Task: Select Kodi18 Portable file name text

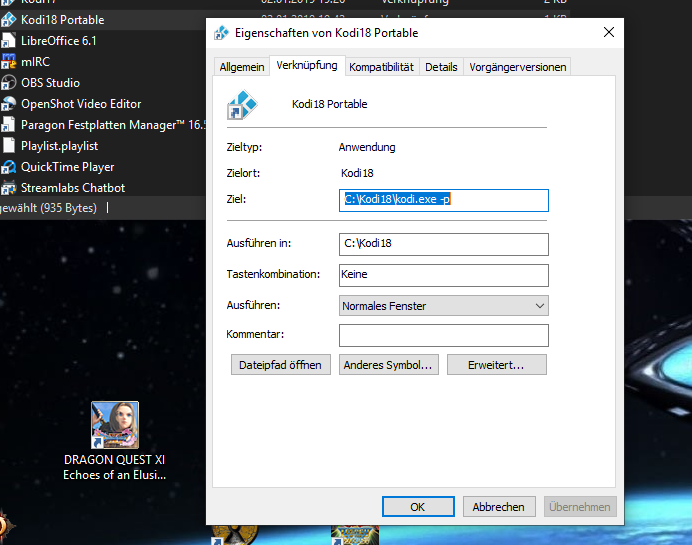Action: [x=63, y=20]
